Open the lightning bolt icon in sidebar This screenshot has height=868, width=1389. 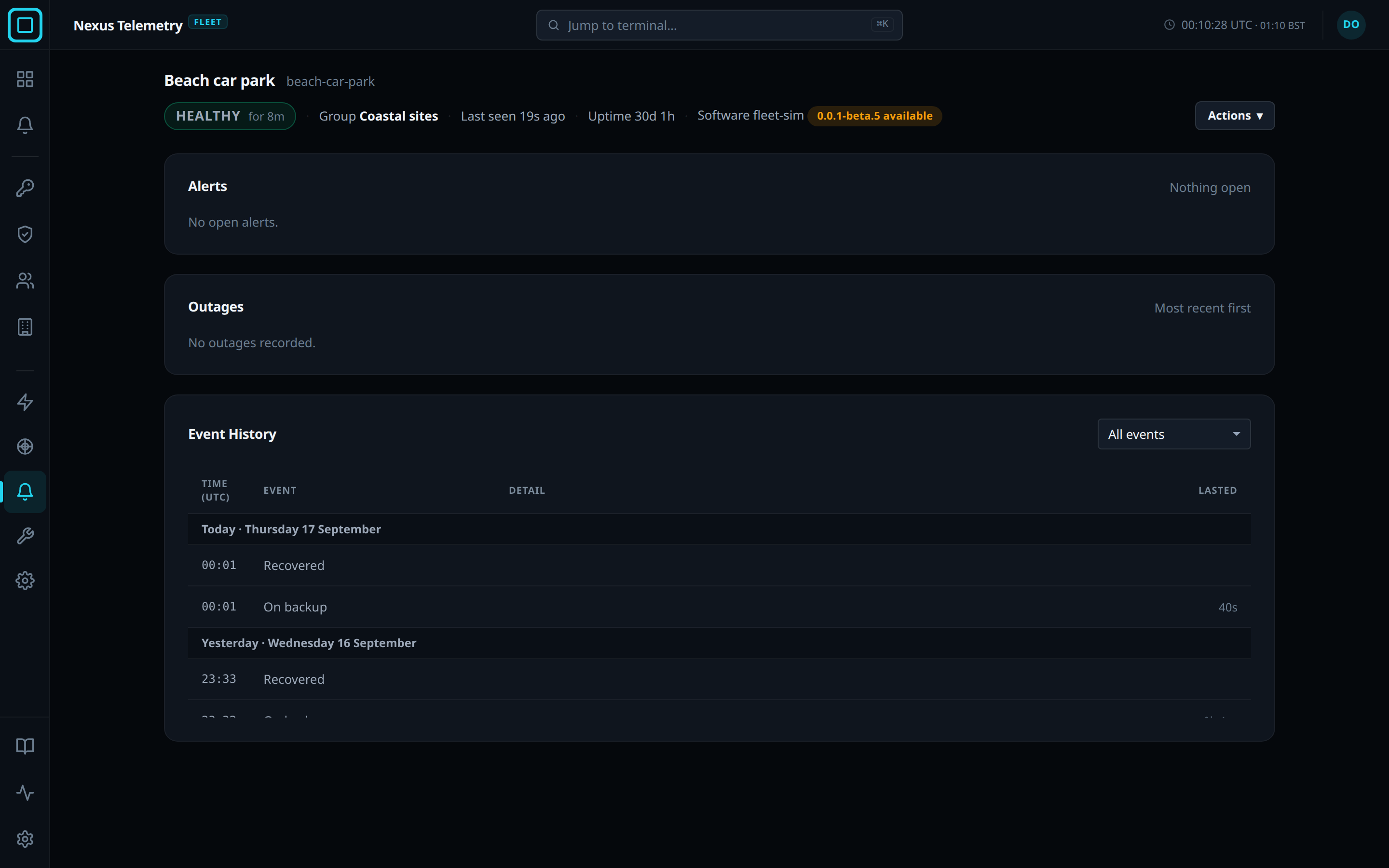(25, 402)
